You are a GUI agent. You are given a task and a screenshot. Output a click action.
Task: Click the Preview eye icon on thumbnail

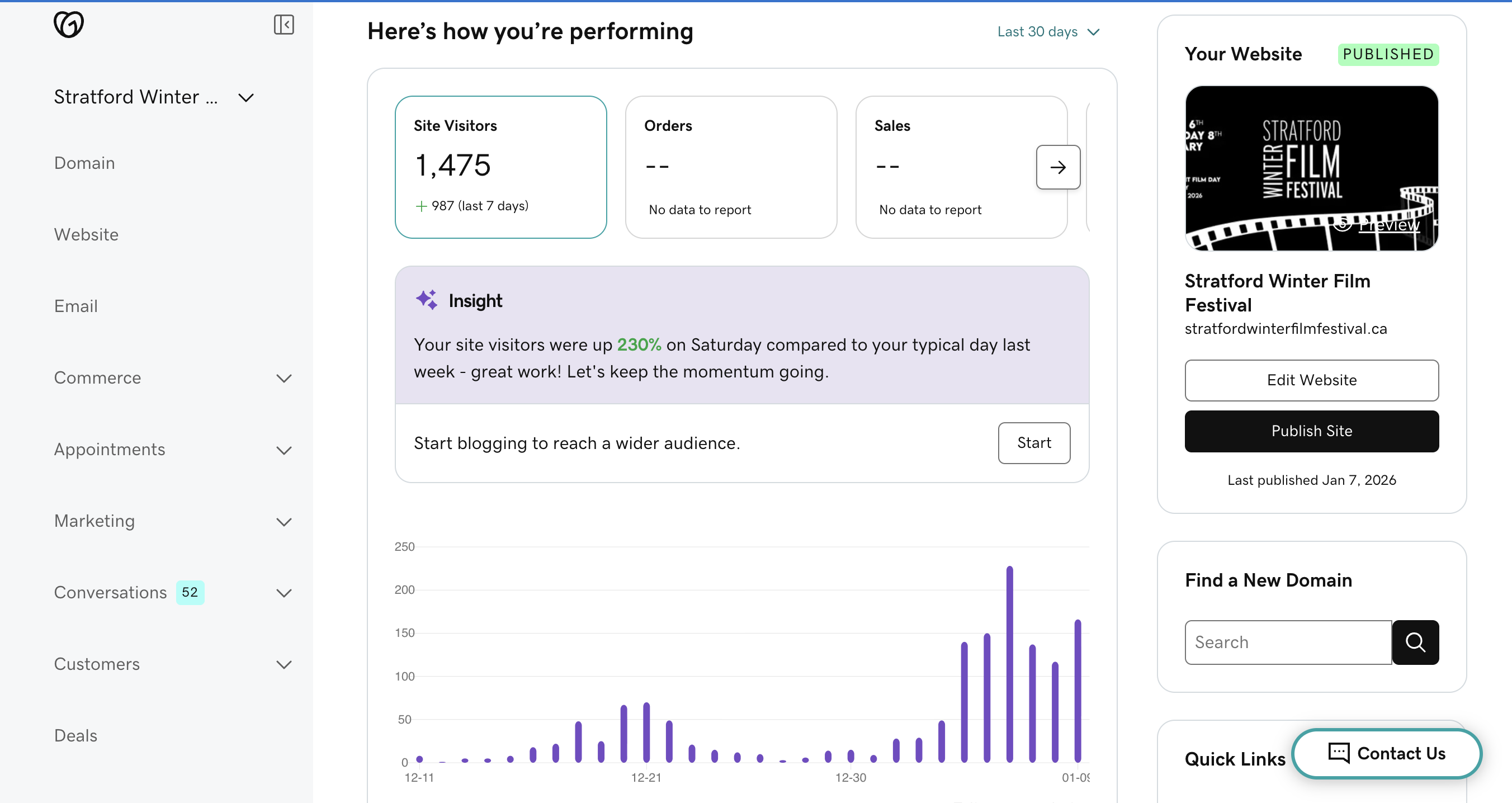pos(1343,224)
